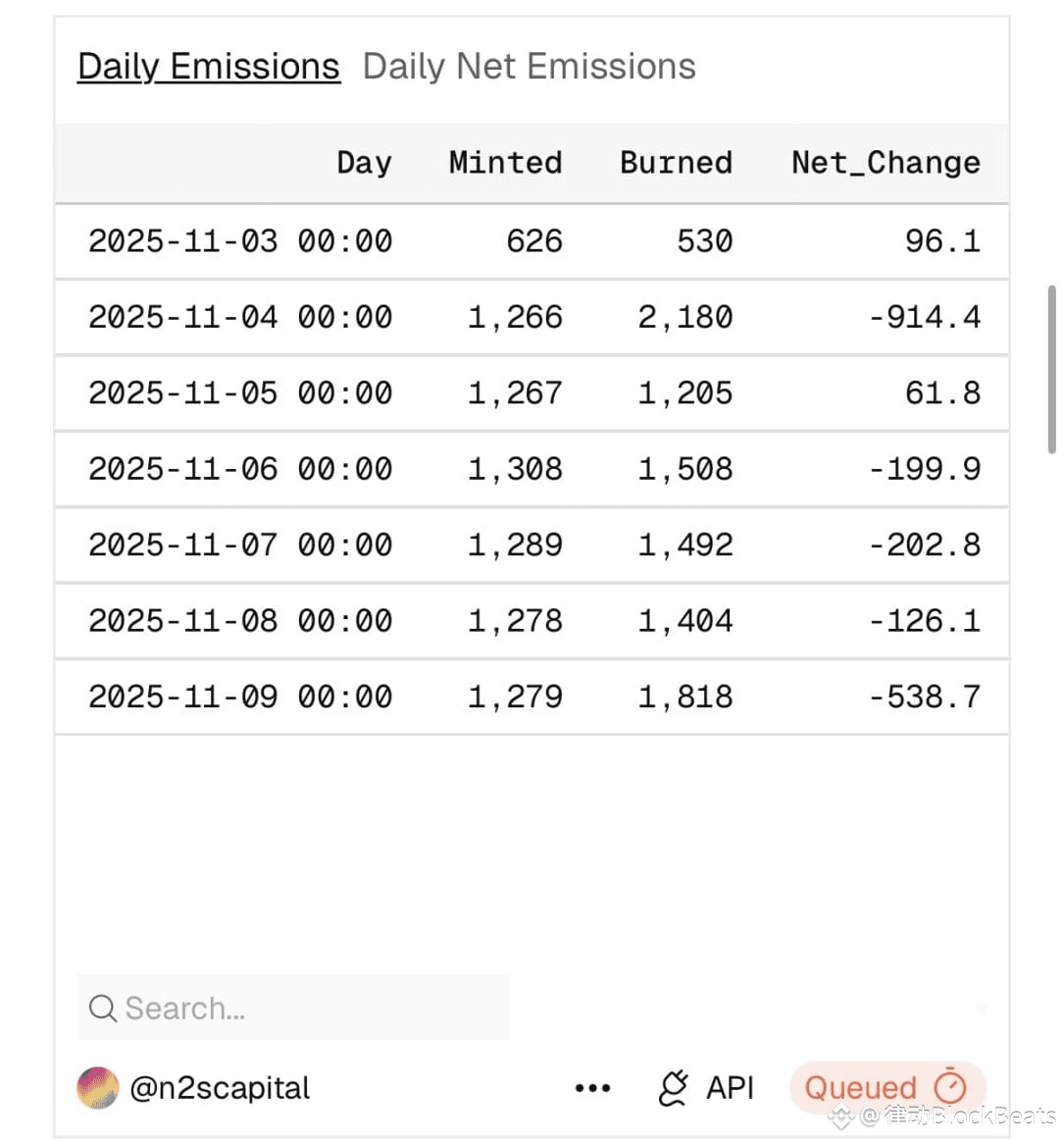This screenshot has width=1064, height=1141.
Task: Click the Queued timer icon
Action: tap(950, 1087)
